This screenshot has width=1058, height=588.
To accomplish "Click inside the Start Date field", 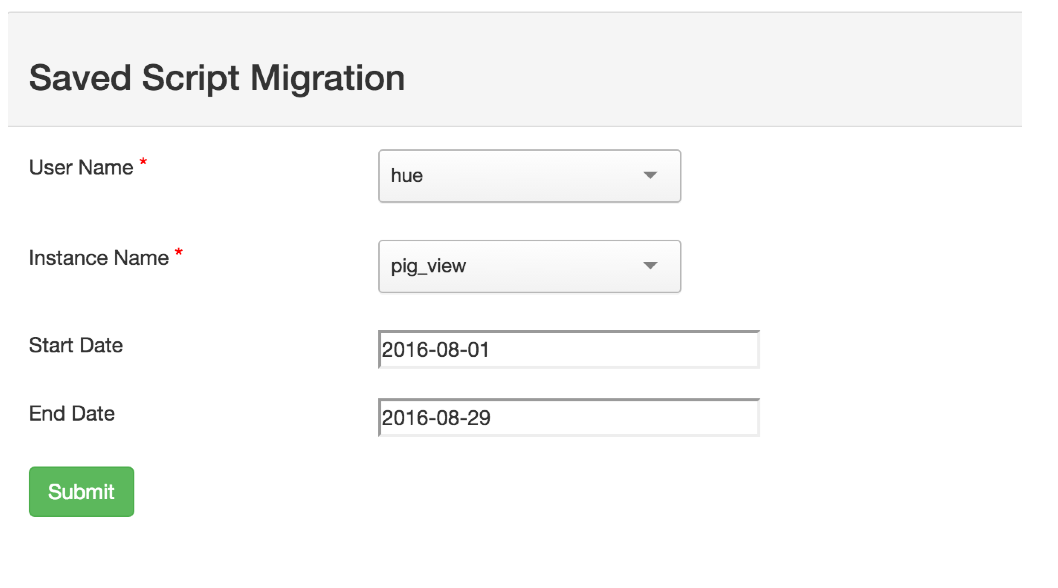I will [x=568, y=349].
